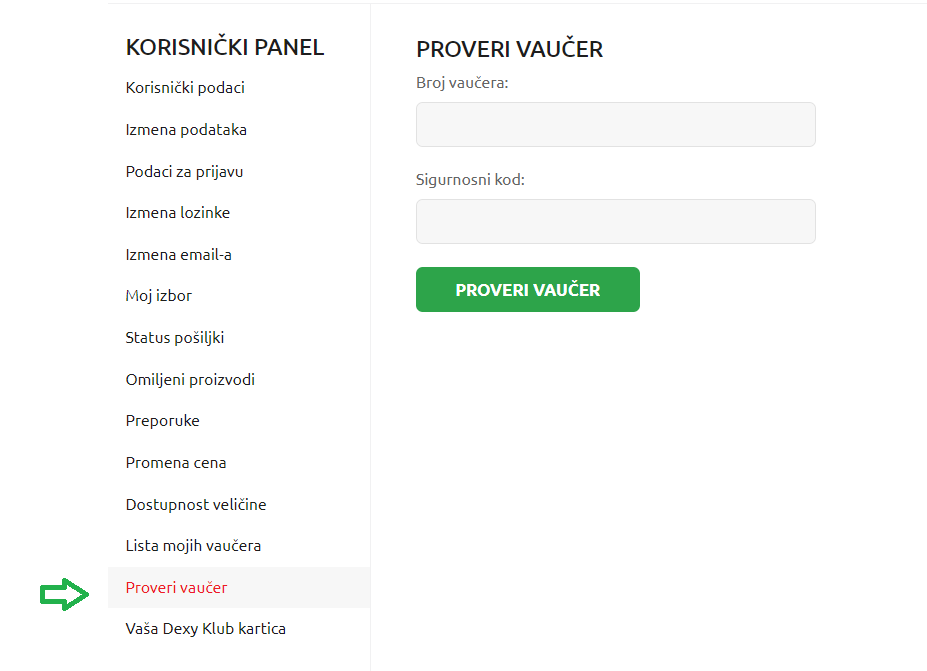Focus the Sigurnosni kod text field
The image size is (927, 671).
(615, 222)
